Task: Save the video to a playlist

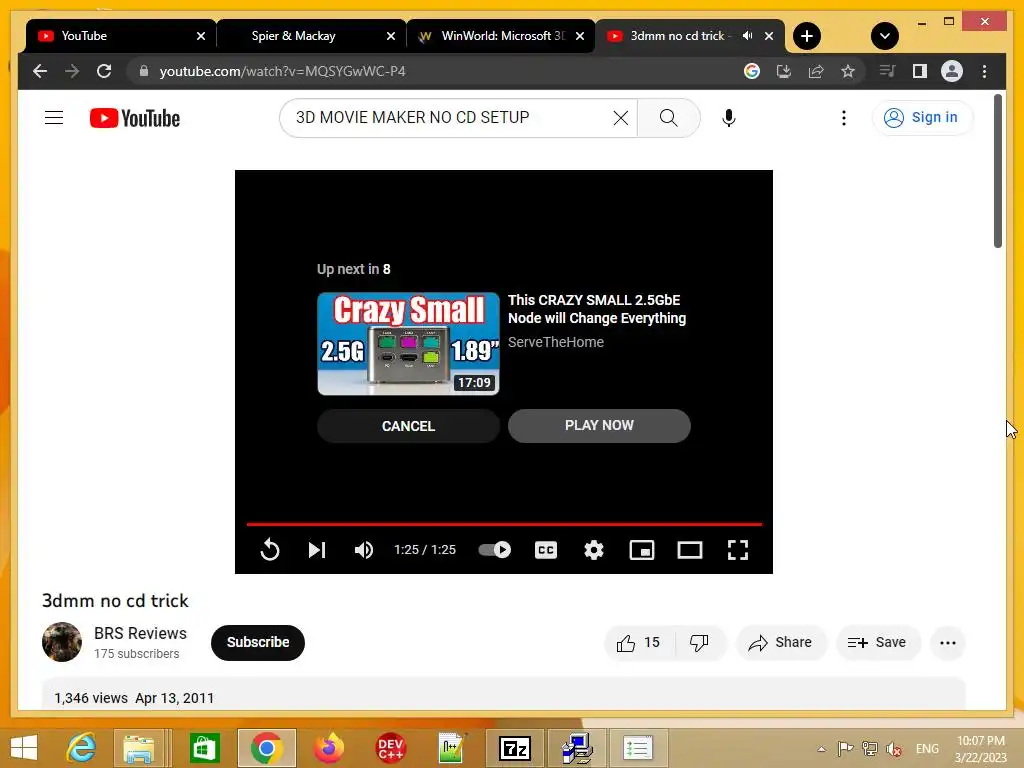Action: (x=878, y=643)
